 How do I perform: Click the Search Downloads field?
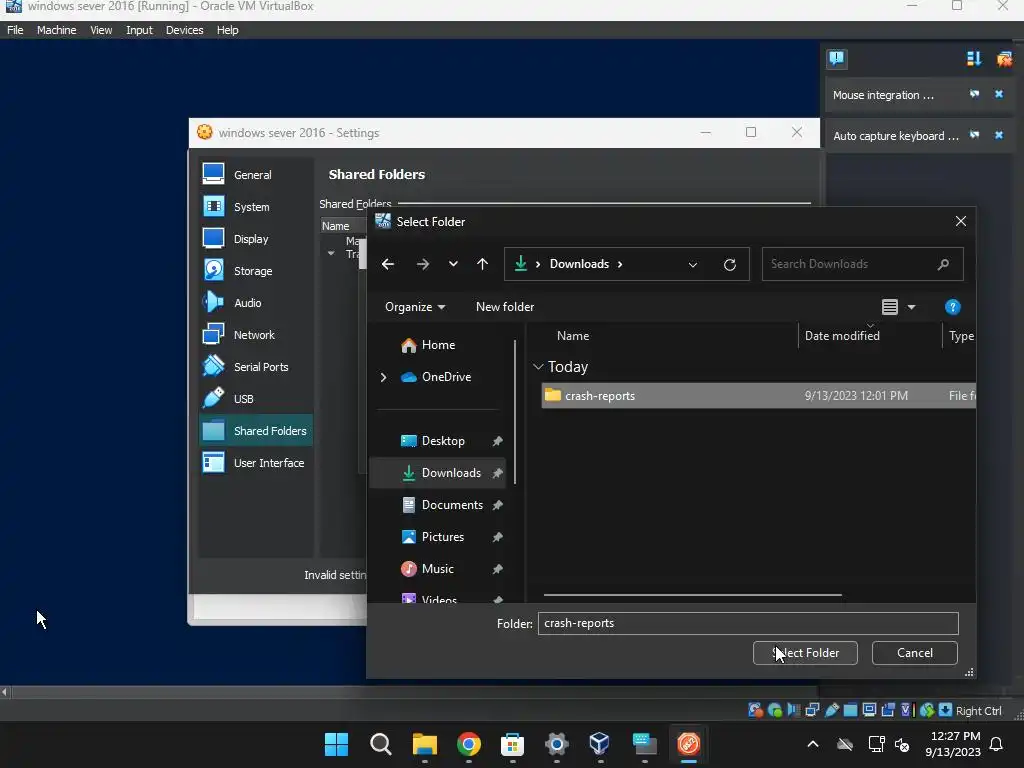tap(862, 264)
